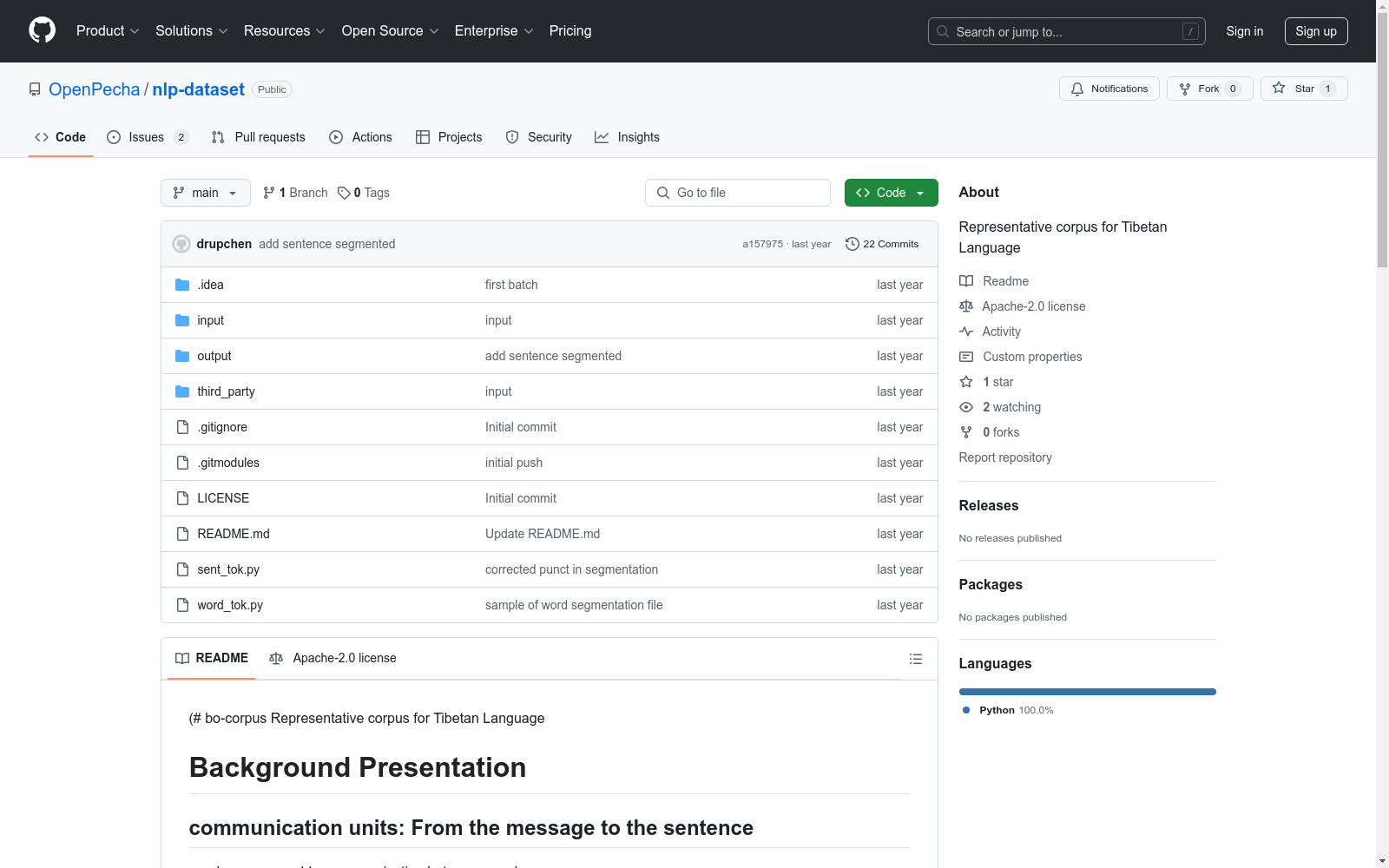Click the branch icon beside 1 Branch
Viewport: 1389px width, 868px height.
(x=269, y=193)
